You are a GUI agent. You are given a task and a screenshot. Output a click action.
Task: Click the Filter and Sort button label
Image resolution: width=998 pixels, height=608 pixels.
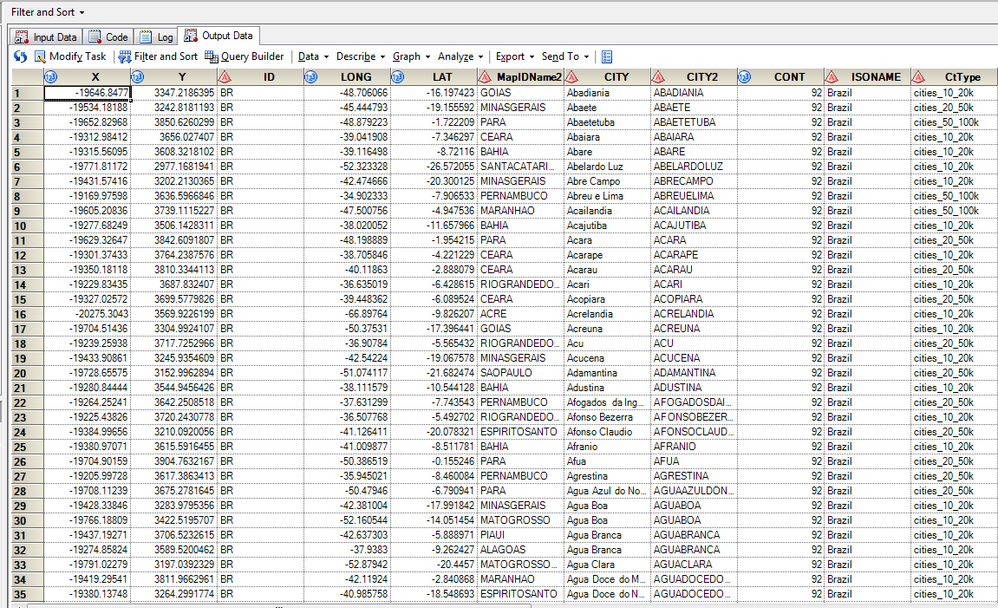coord(165,57)
